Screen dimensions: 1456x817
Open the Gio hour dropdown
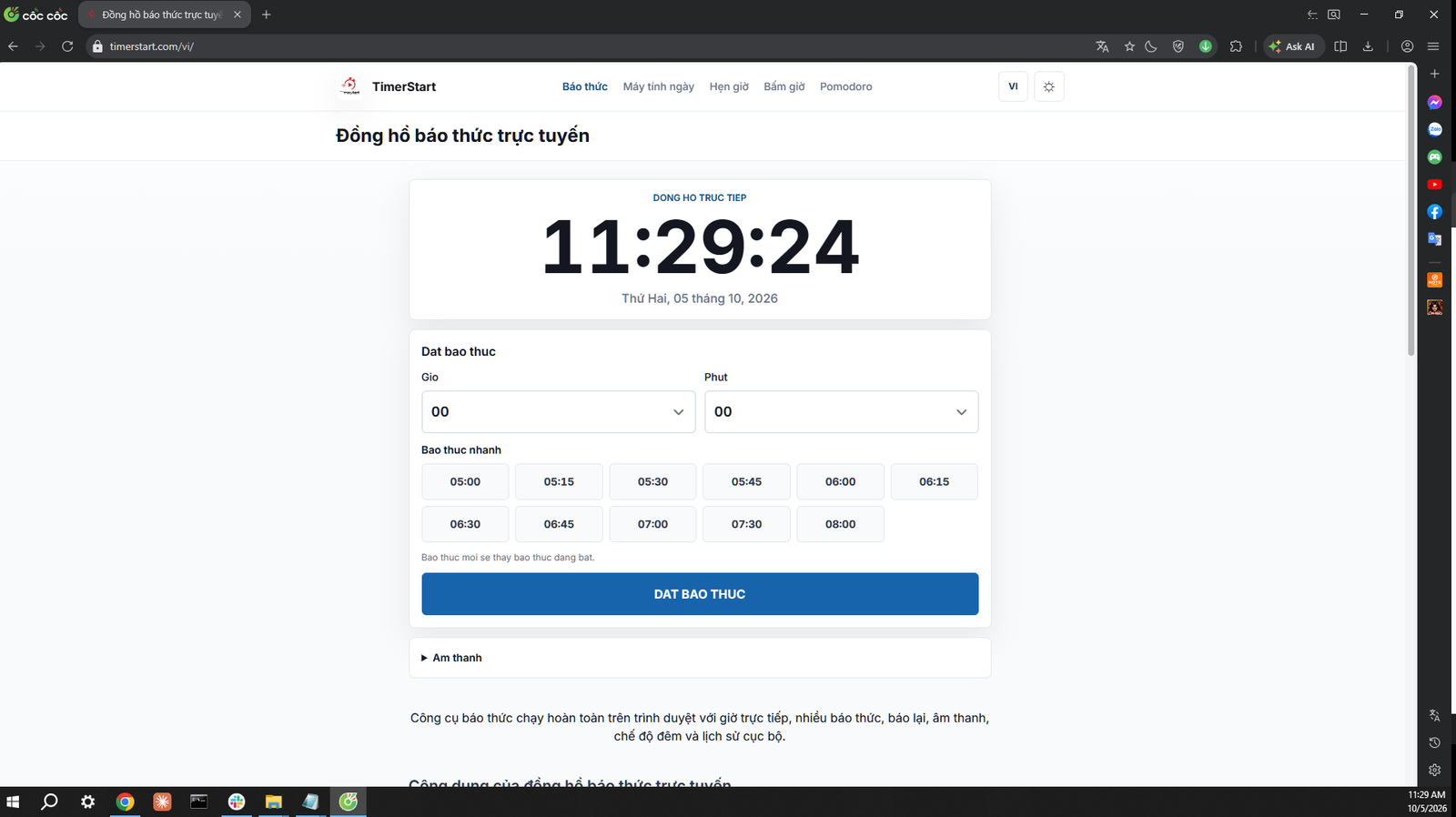[x=559, y=412]
